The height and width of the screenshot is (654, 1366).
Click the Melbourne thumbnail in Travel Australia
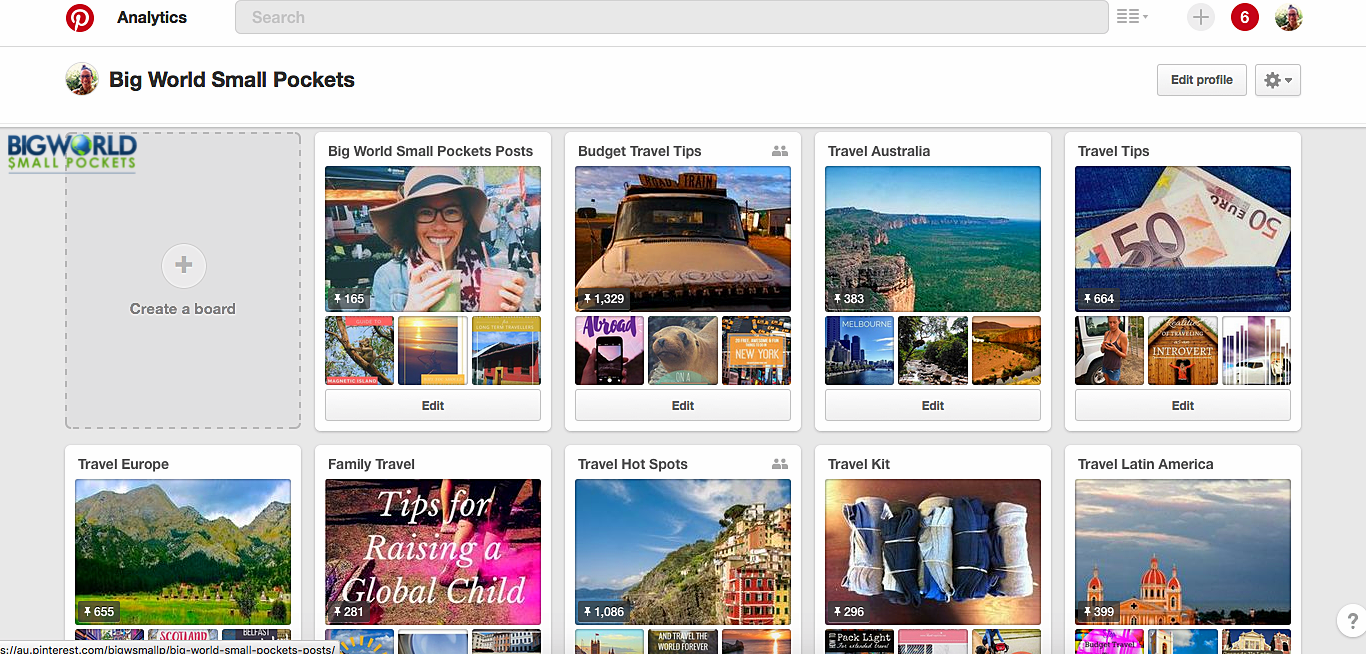859,350
